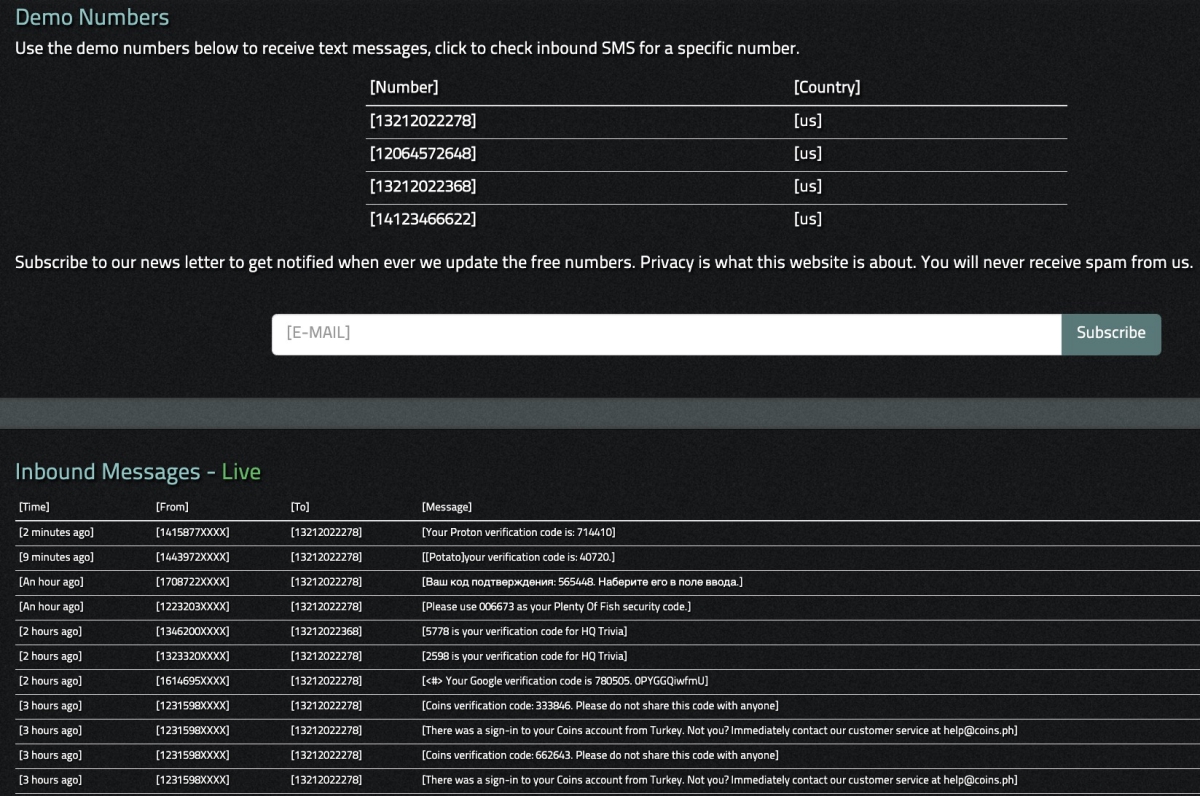This screenshot has width=1200, height=796.
Task: Click demo number 12064572648
Action: pos(423,154)
